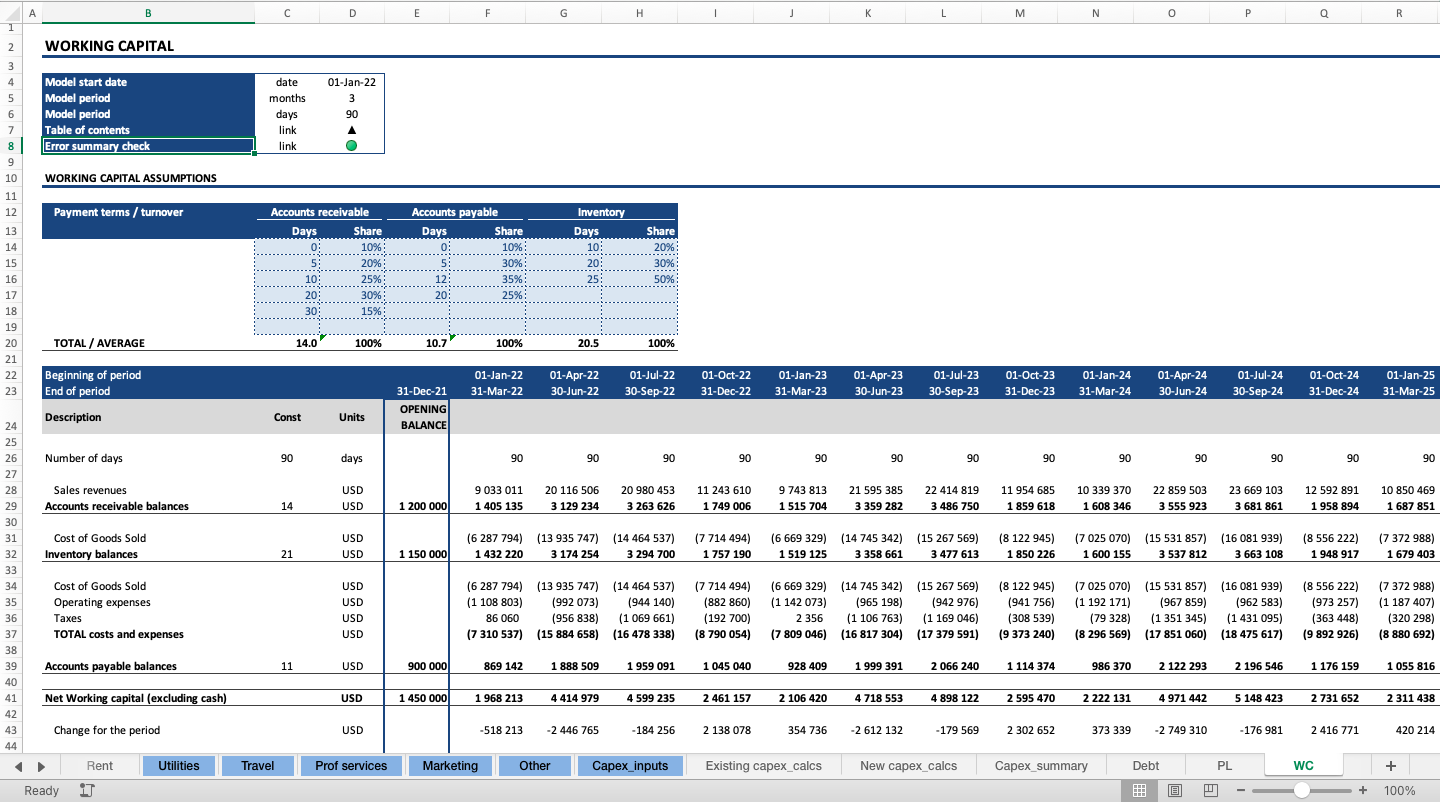This screenshot has height=802, width=1440.
Task: Zoom in with the plus button
Action: [x=1362, y=790]
